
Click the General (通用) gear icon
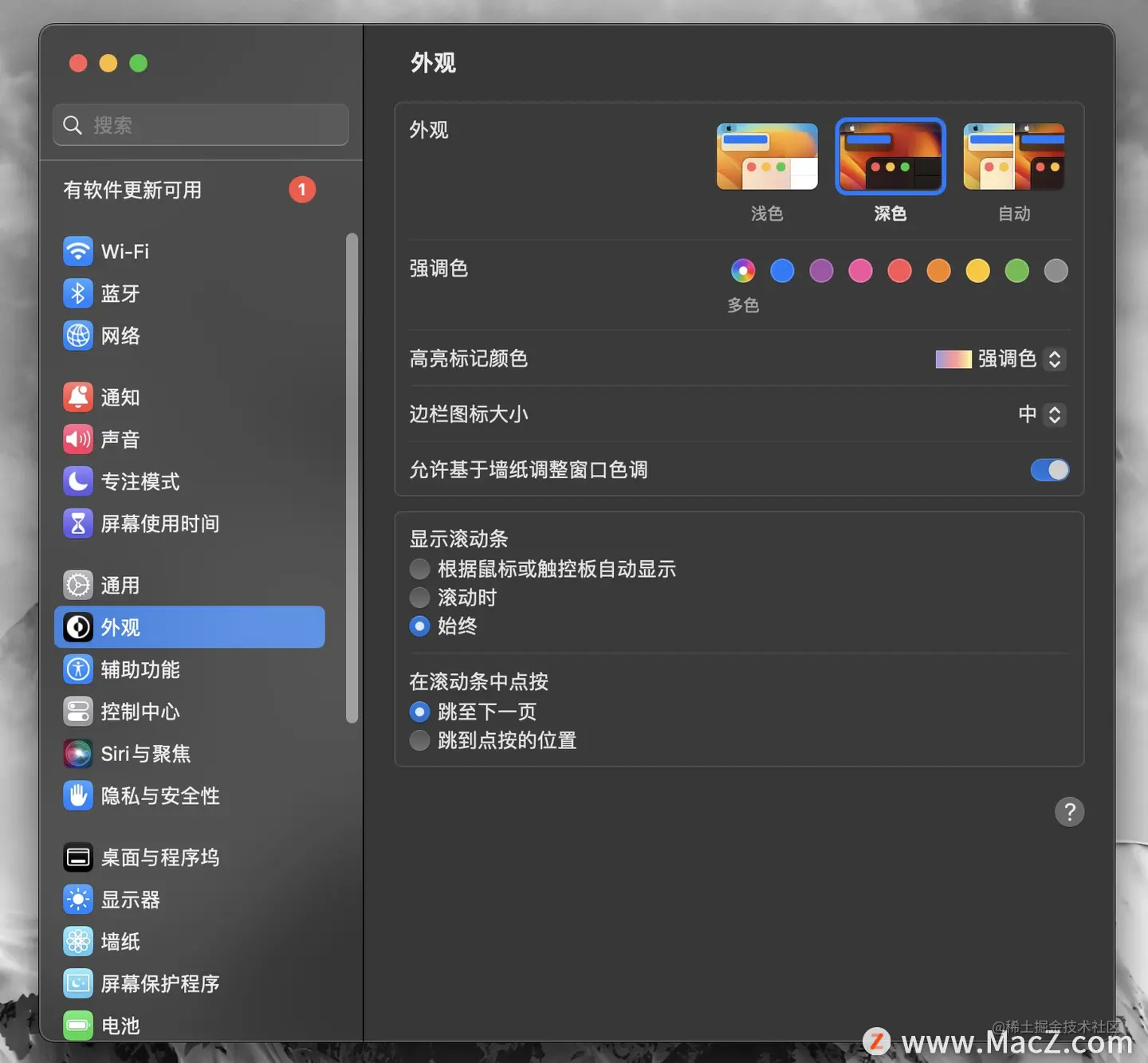pyautogui.click(x=78, y=585)
